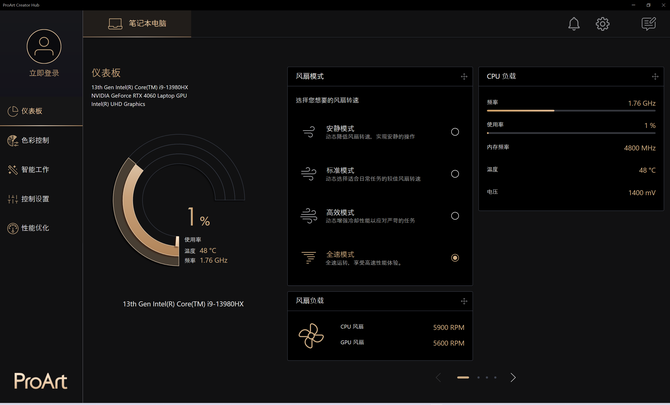
Task: Click the CPU 负载 card title
Action: pos(501,76)
